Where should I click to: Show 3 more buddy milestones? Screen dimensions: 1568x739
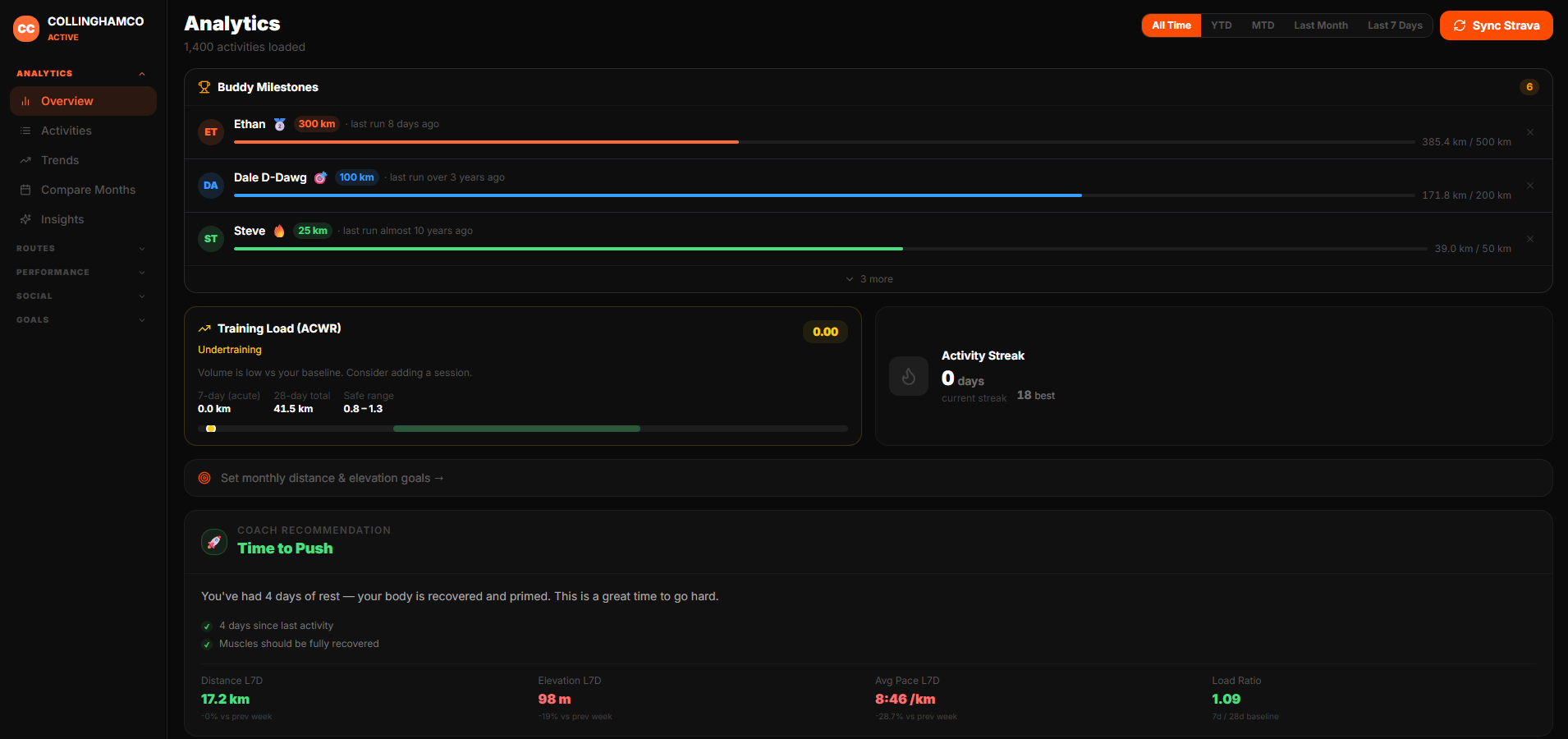tap(869, 279)
